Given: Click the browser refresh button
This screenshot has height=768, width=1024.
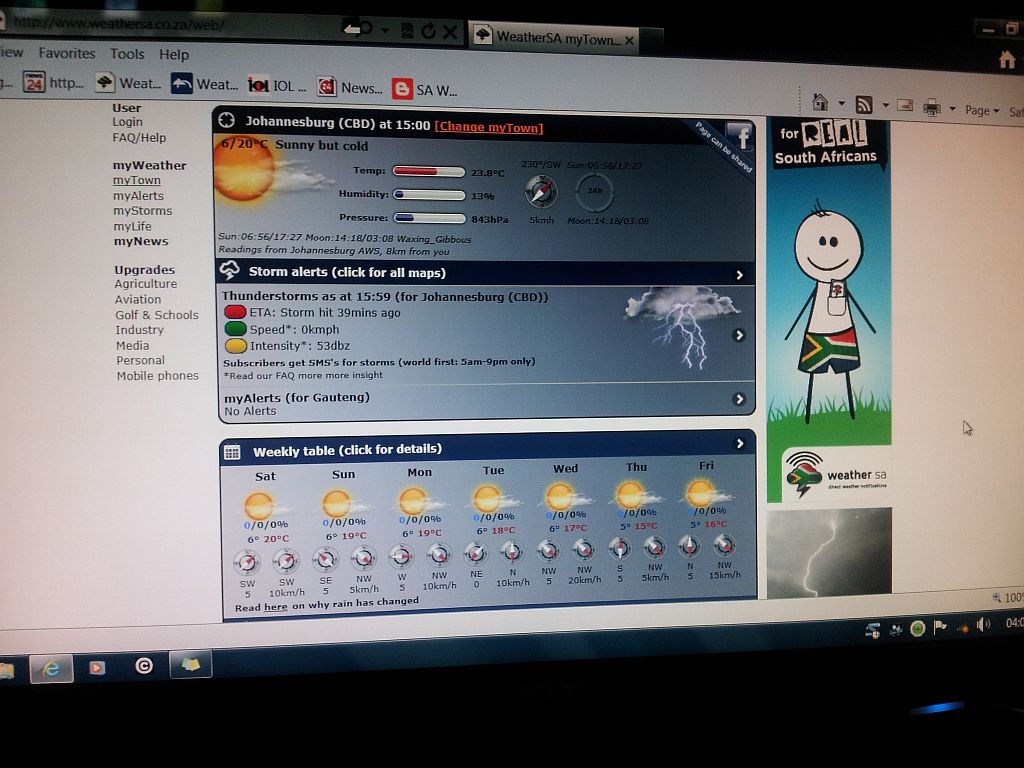Looking at the screenshot, I should click(x=428, y=31).
